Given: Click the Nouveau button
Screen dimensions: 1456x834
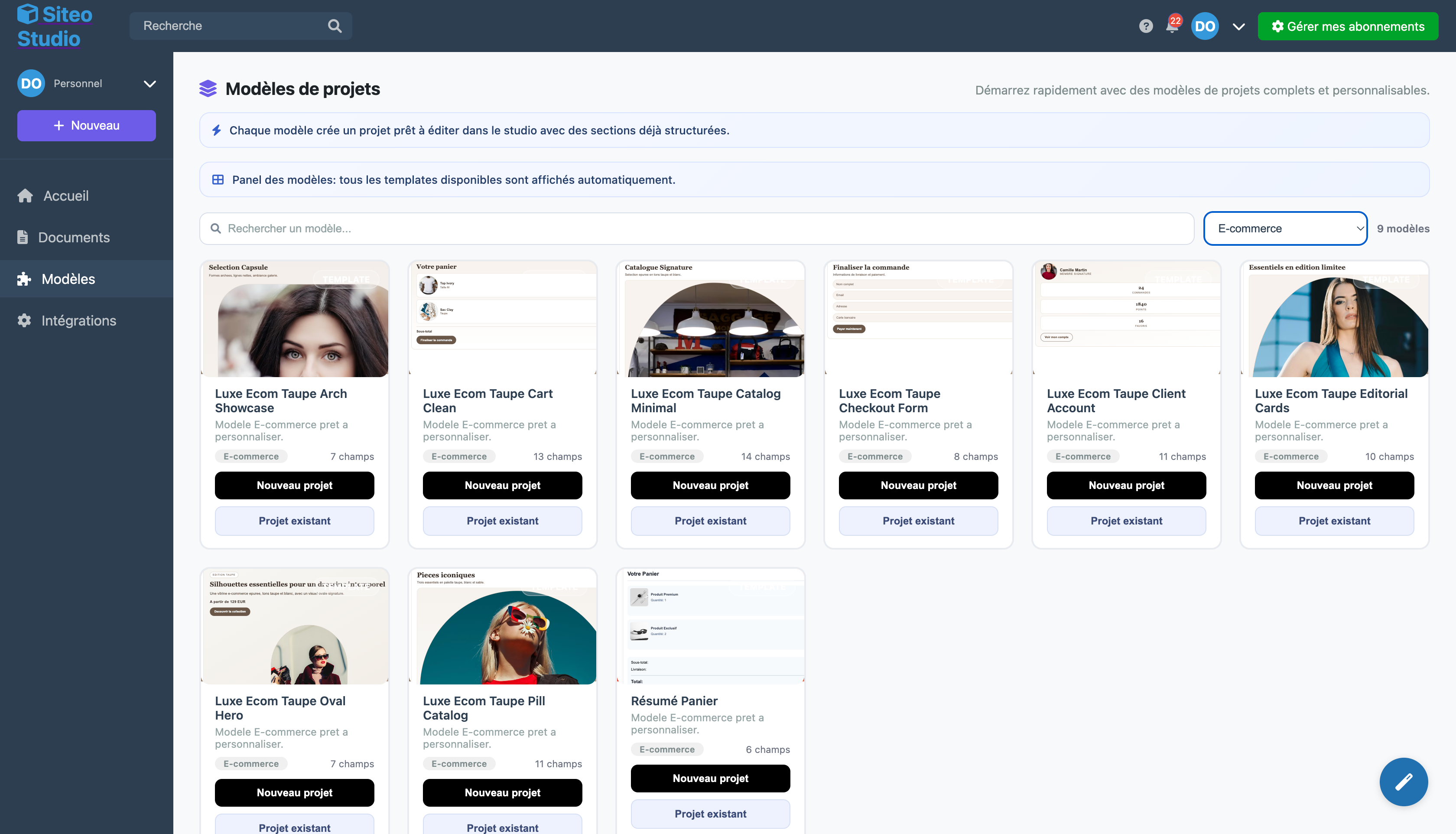Looking at the screenshot, I should point(87,125).
